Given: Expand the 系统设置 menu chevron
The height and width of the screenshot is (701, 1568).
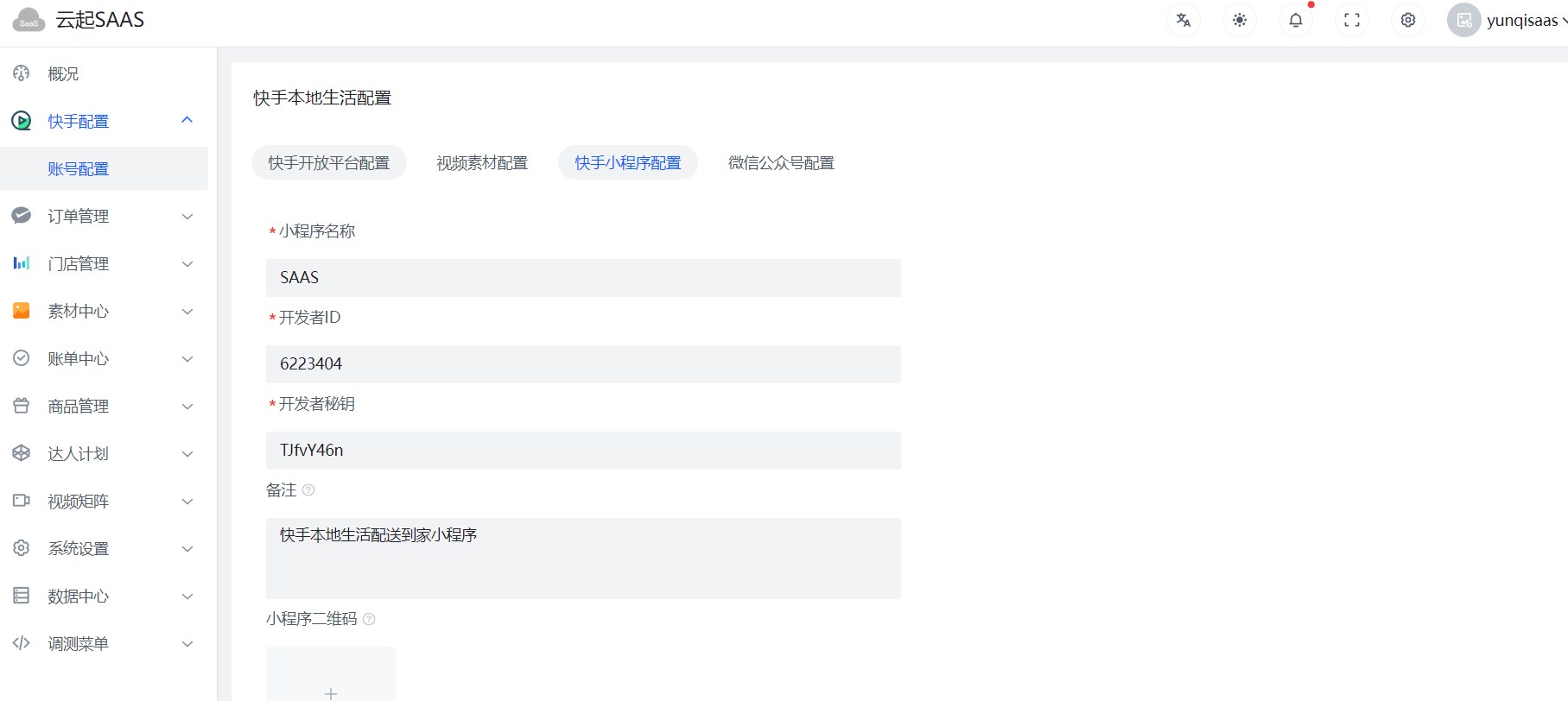Looking at the screenshot, I should pyautogui.click(x=187, y=549).
